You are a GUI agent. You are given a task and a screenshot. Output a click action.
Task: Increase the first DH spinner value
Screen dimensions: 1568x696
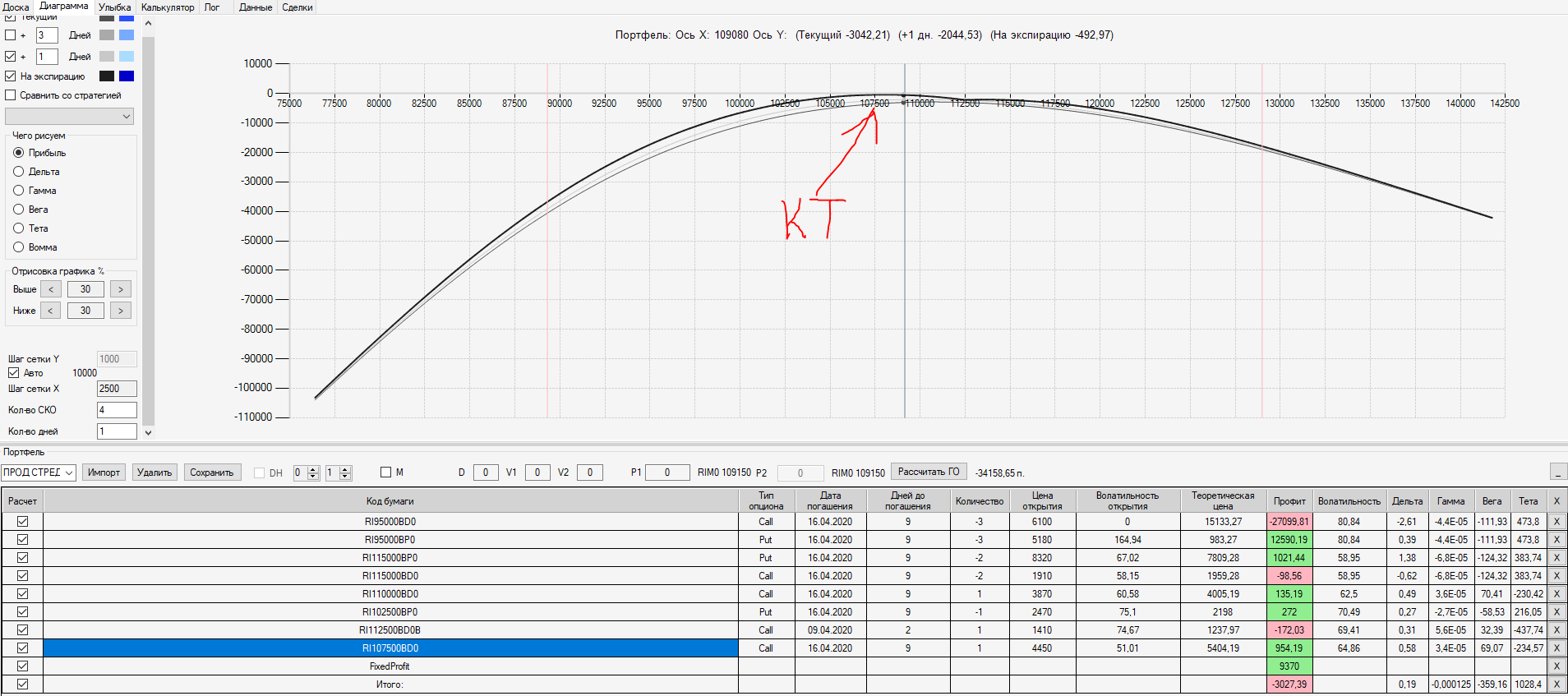313,469
